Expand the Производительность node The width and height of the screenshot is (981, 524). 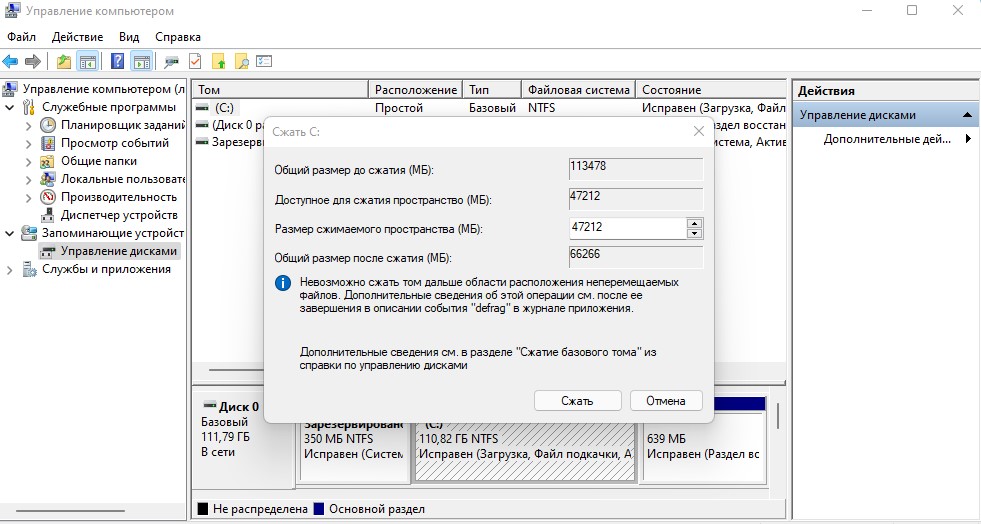(x=29, y=198)
